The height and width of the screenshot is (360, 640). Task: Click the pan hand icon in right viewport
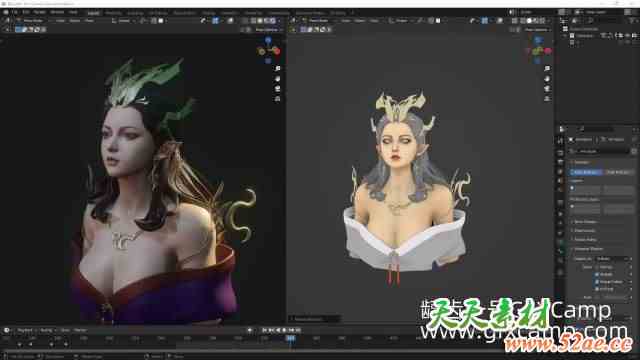tap(547, 78)
